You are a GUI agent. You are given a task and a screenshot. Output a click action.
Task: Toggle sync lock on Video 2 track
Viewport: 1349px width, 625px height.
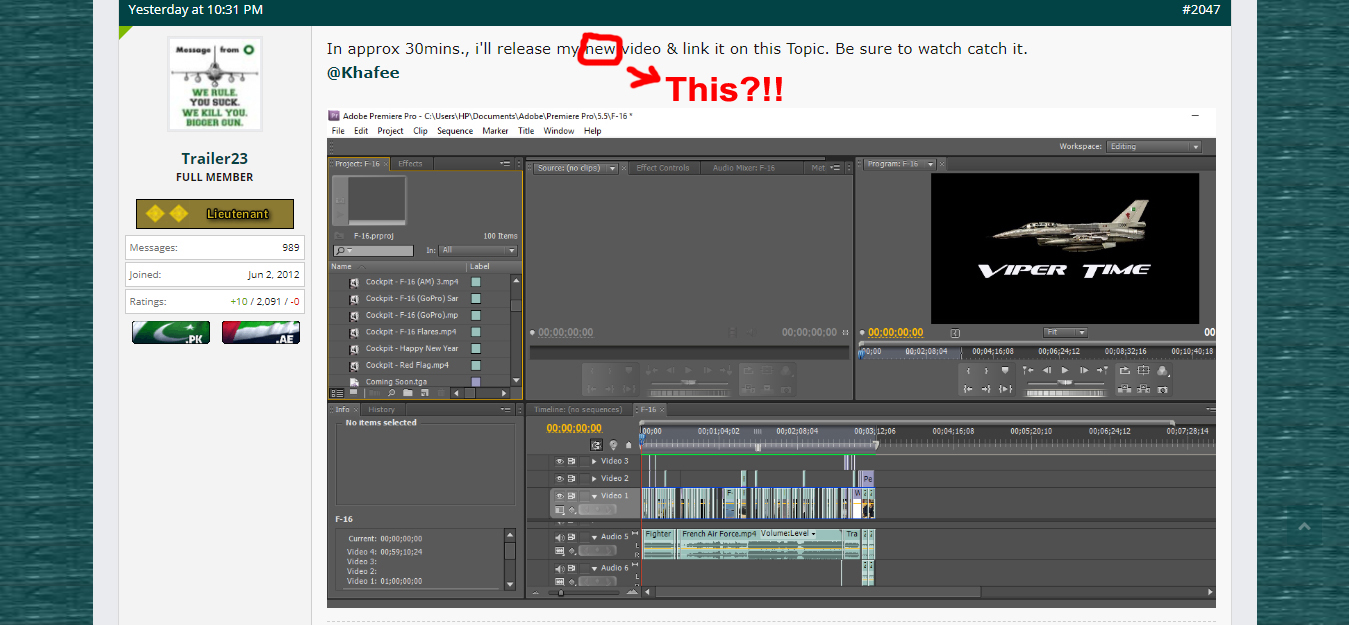click(x=572, y=478)
